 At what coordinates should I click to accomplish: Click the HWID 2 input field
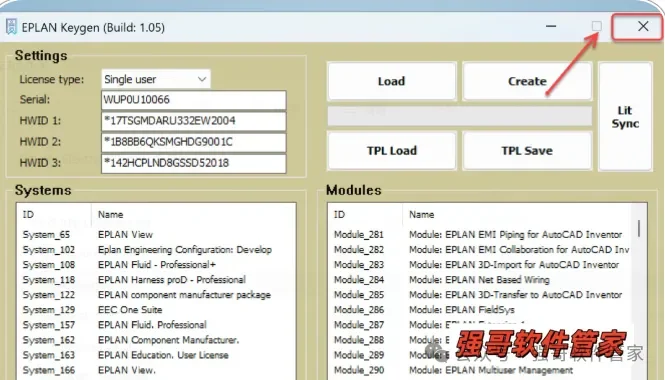click(x=194, y=142)
